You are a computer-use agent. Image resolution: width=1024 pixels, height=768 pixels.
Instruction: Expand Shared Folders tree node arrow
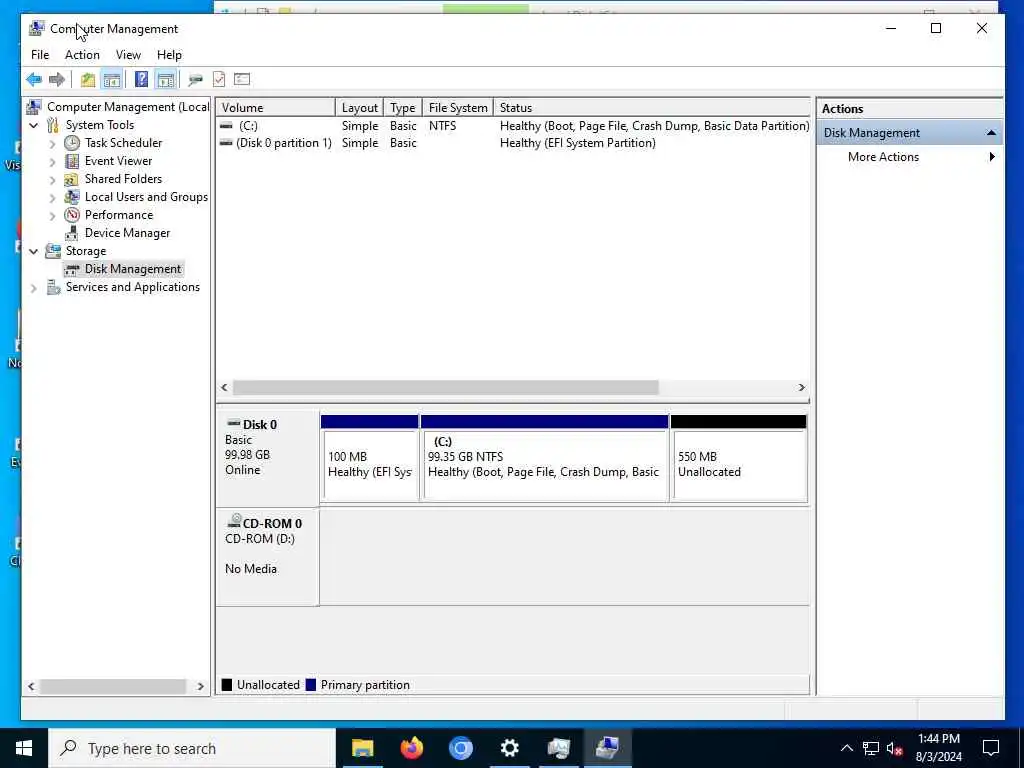click(53, 180)
